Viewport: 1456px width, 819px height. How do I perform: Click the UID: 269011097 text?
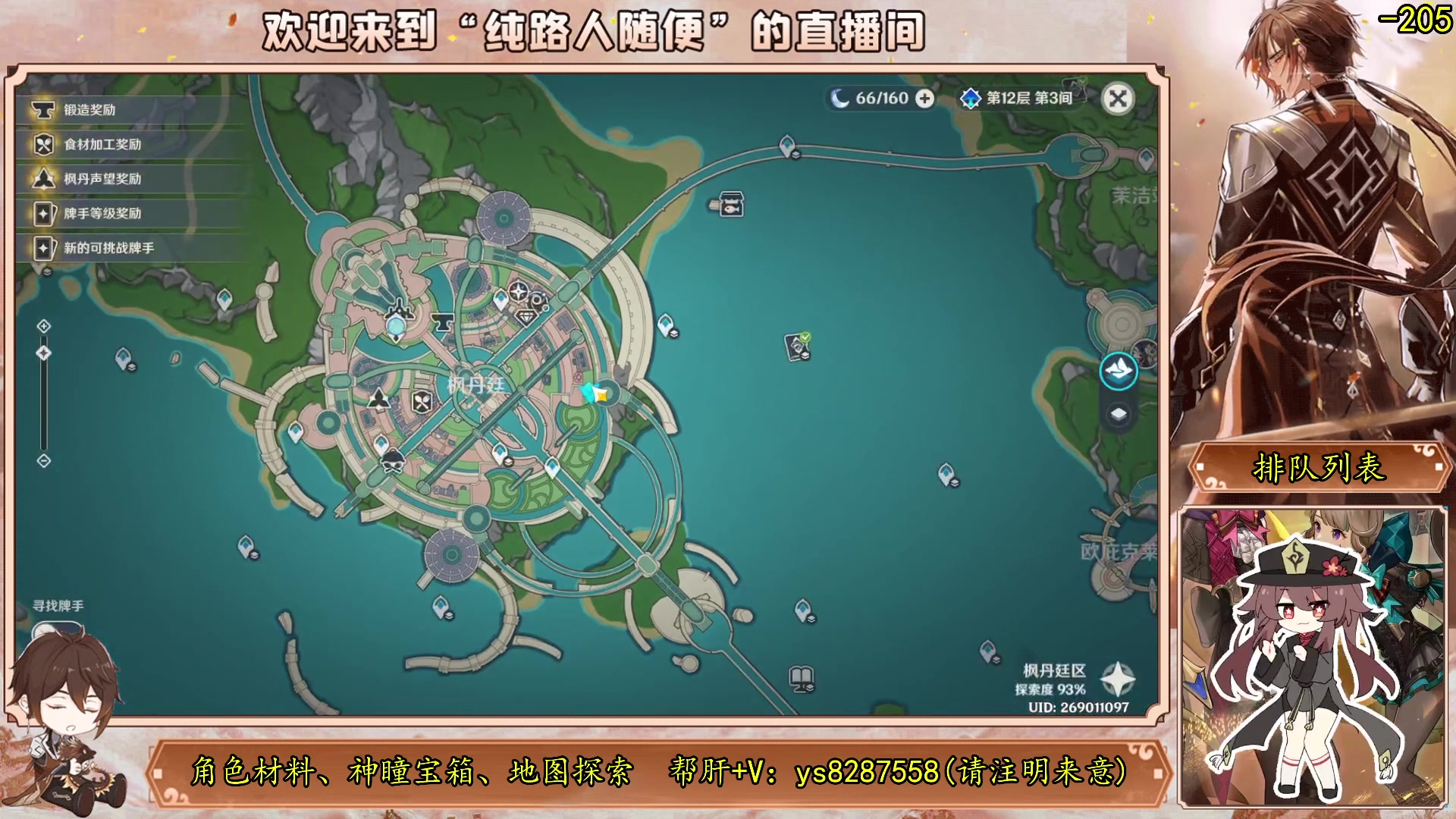(1078, 708)
